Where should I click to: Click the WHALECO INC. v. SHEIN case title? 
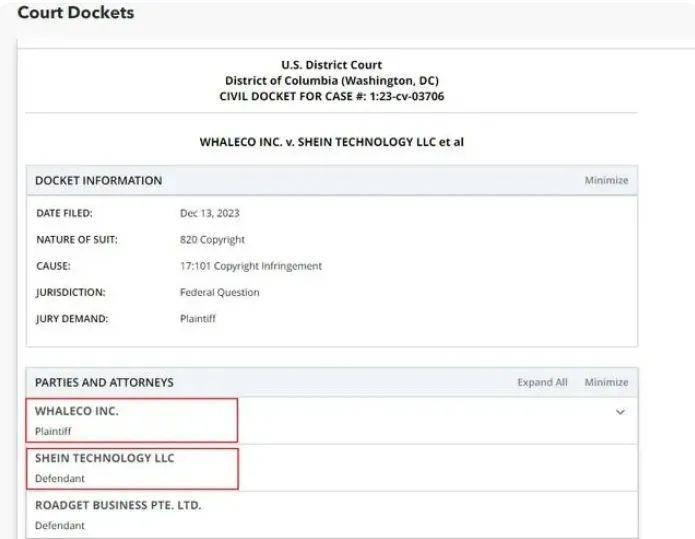332,142
